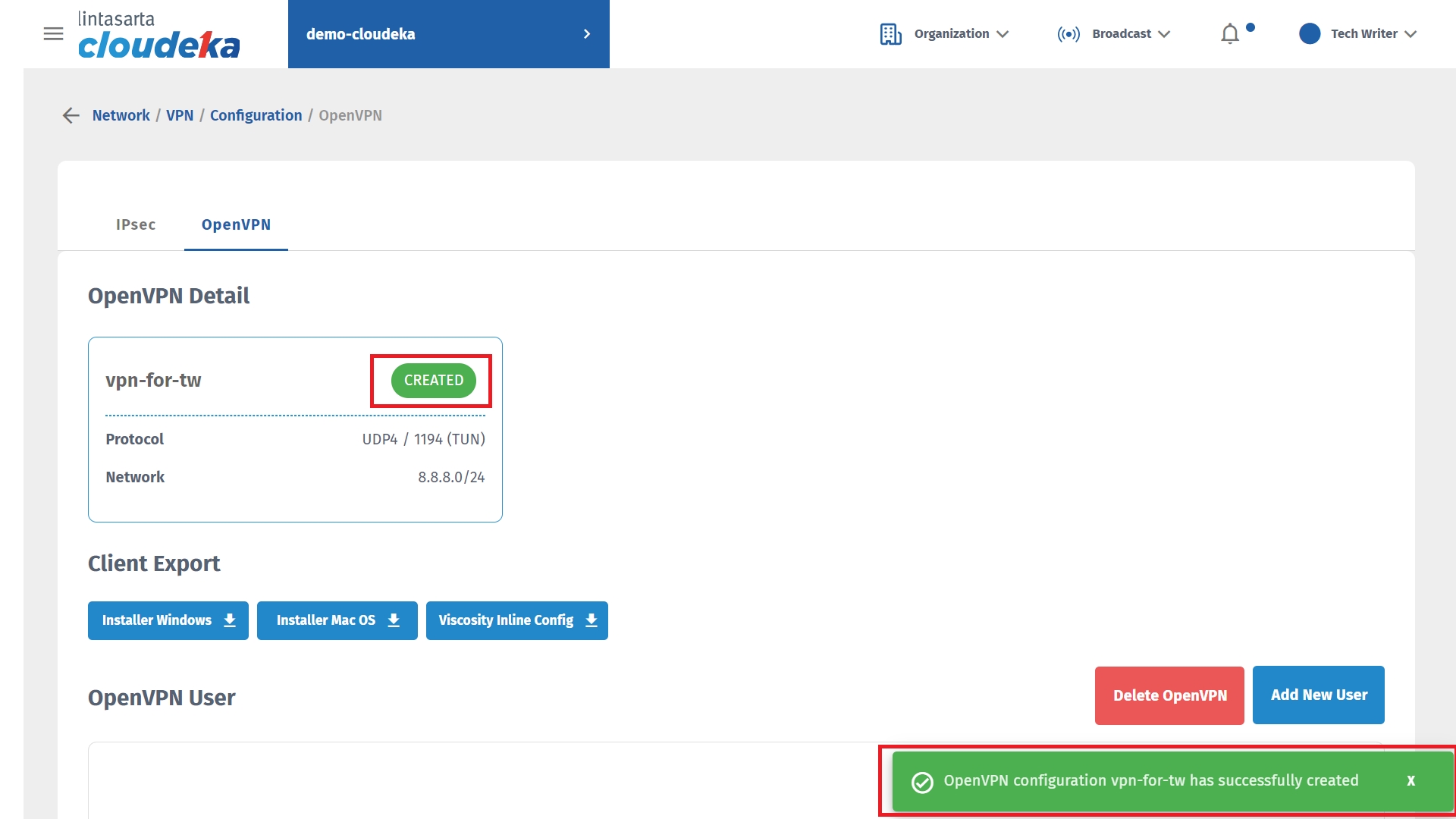Click the Broadcast signal icon
Image resolution: width=1456 pixels, height=819 pixels.
tap(1068, 34)
